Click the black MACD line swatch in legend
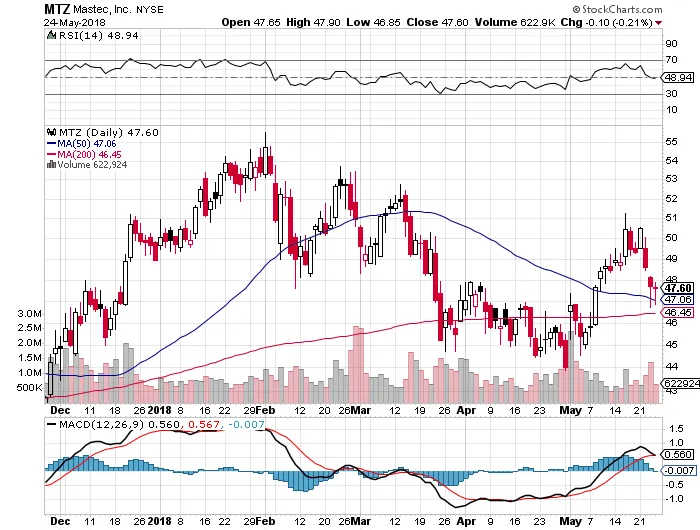This screenshot has width=700, height=530. tap(51, 424)
